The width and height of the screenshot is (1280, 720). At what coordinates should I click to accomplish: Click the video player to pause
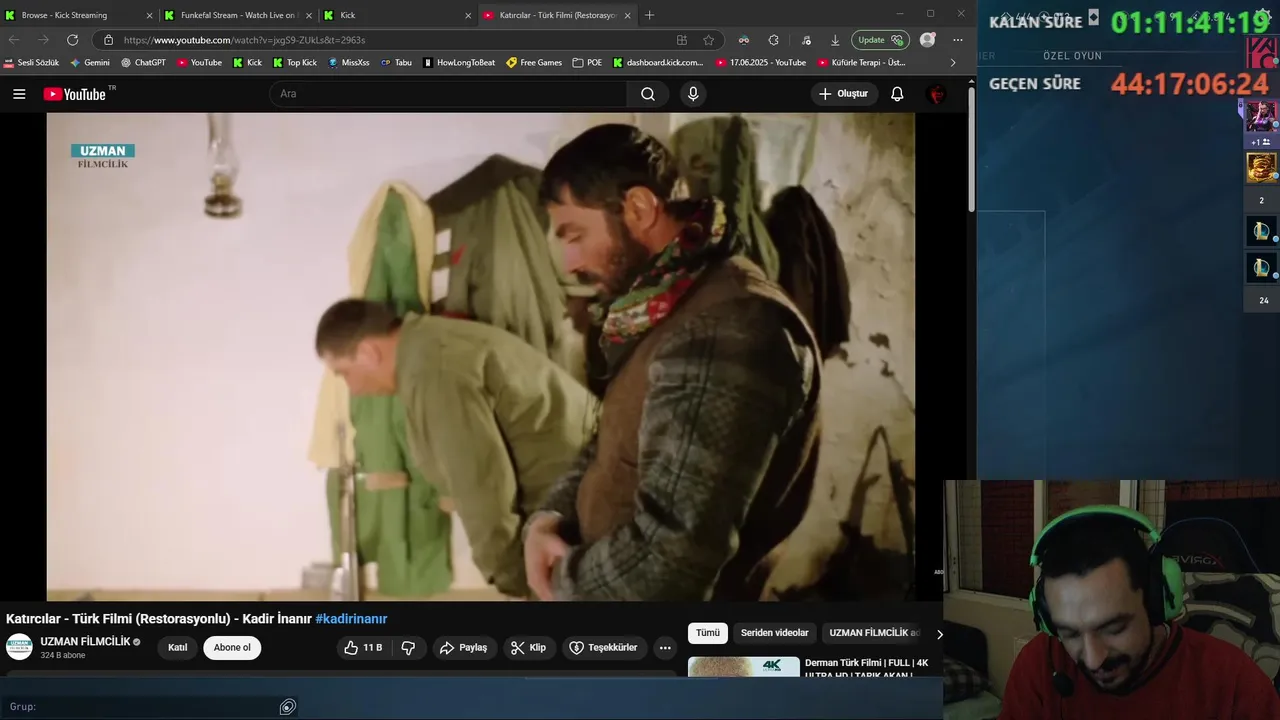(480, 356)
